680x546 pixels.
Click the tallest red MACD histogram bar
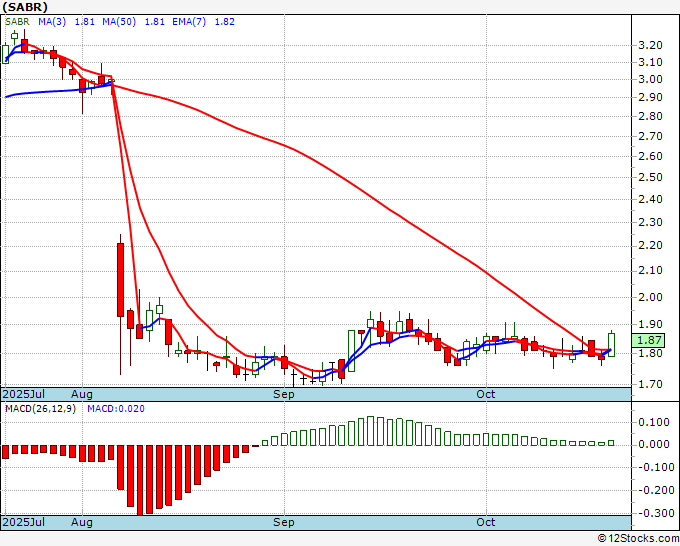point(139,479)
